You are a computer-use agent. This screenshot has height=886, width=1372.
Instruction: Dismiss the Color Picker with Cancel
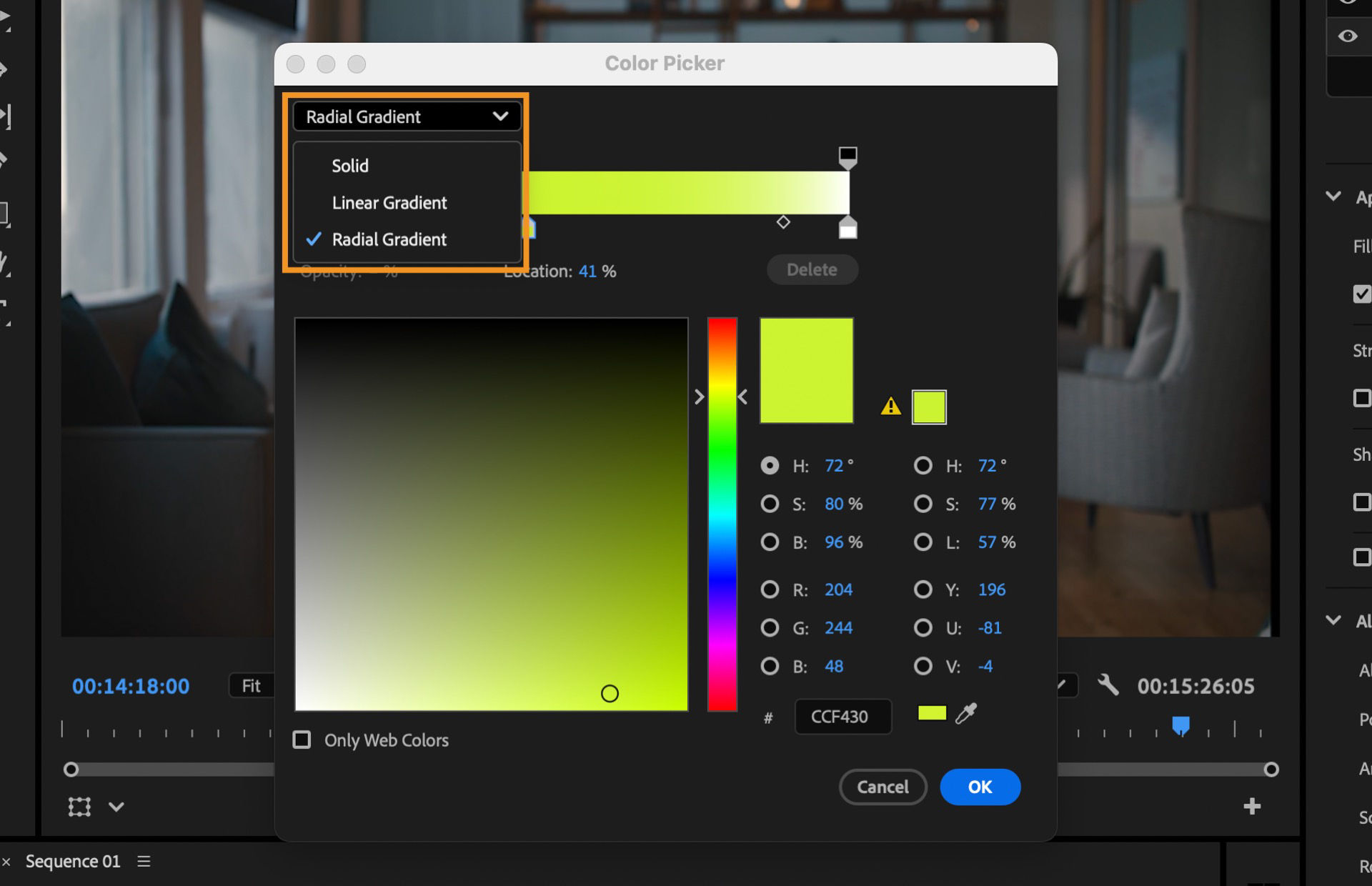883,787
